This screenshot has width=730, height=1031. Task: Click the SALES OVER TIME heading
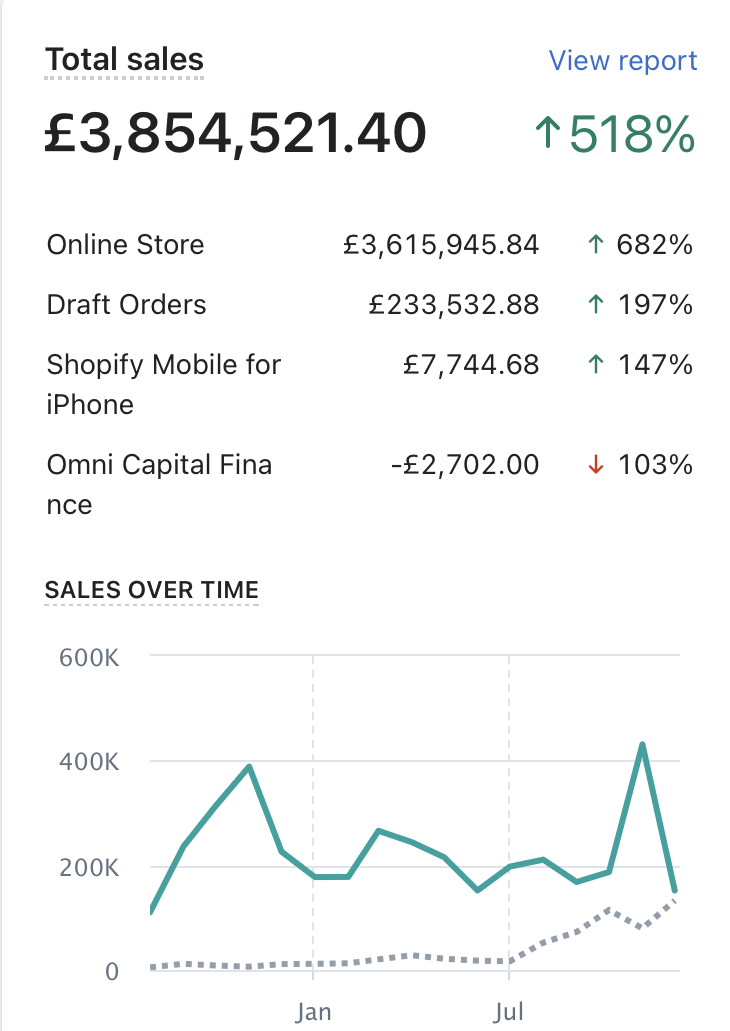click(x=151, y=589)
